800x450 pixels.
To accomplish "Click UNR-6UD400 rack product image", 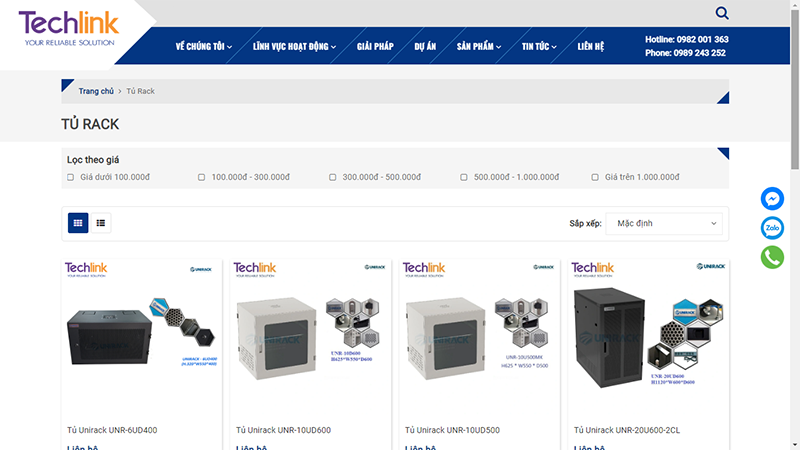I will click(142, 339).
